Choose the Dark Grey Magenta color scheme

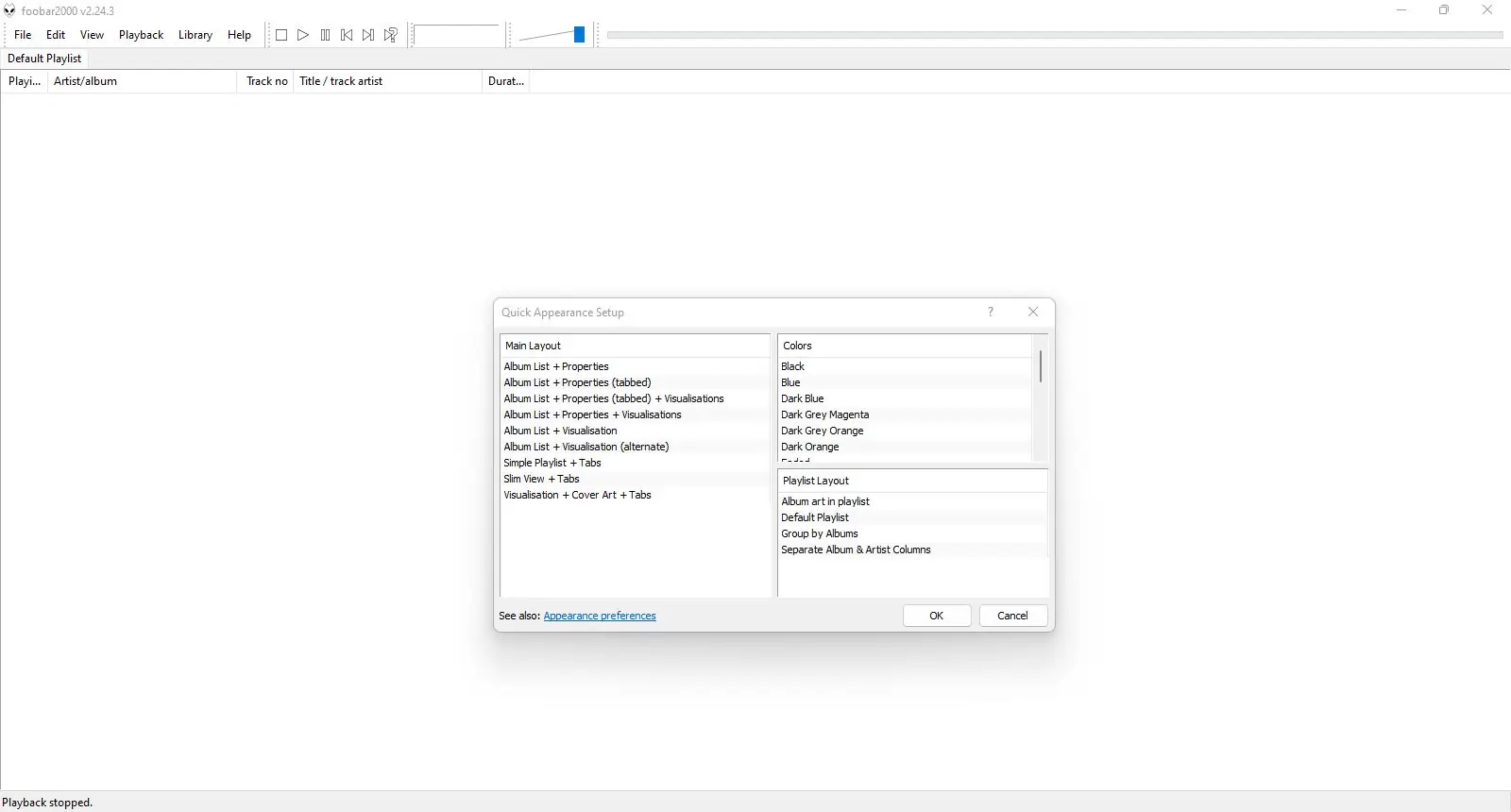[x=906, y=414]
